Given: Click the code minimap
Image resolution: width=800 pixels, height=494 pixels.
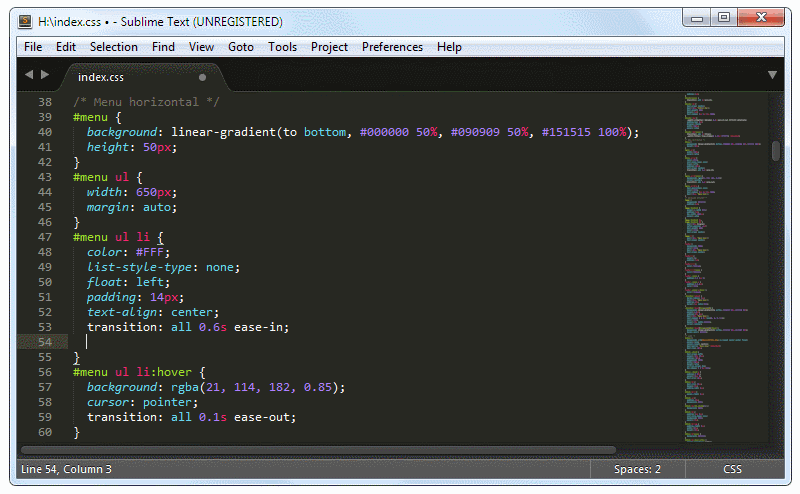Looking at the screenshot, I should [x=724, y=267].
